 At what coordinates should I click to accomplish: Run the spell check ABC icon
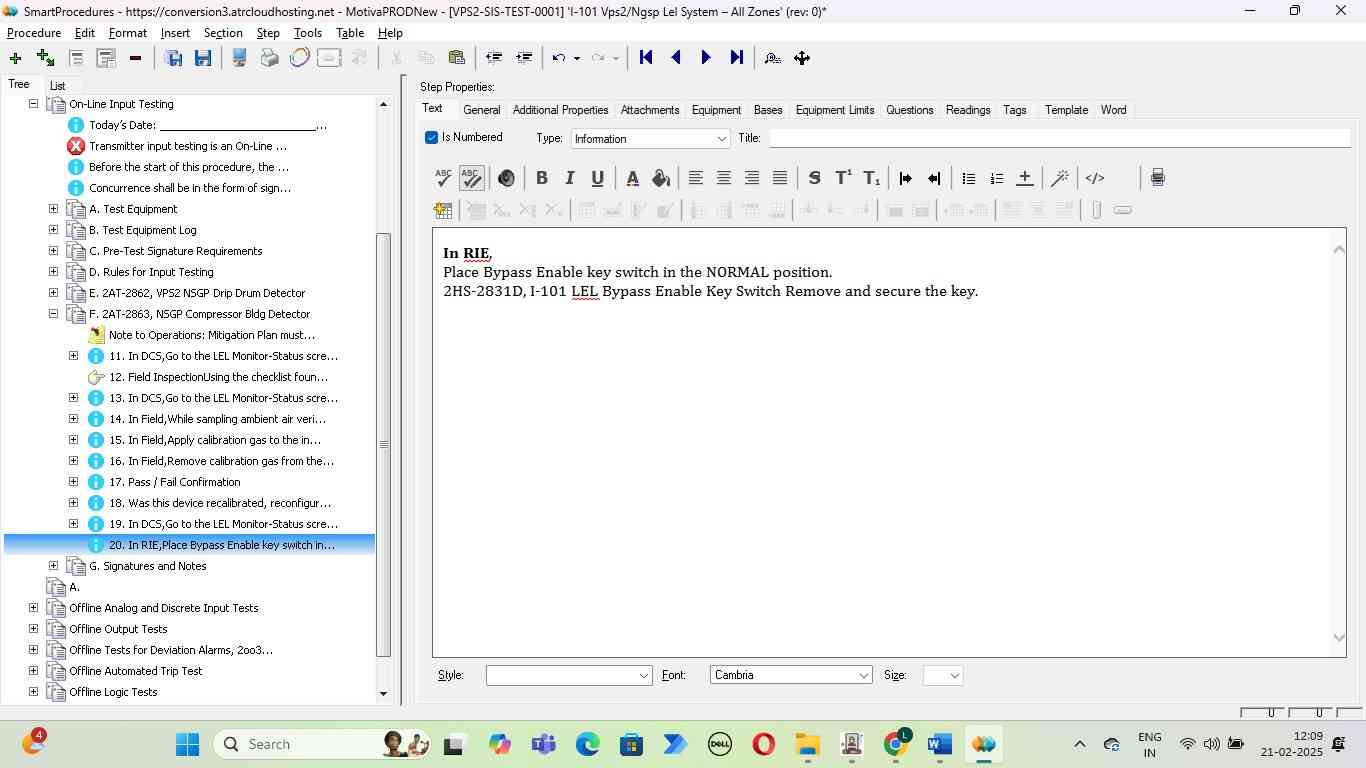tap(443, 178)
